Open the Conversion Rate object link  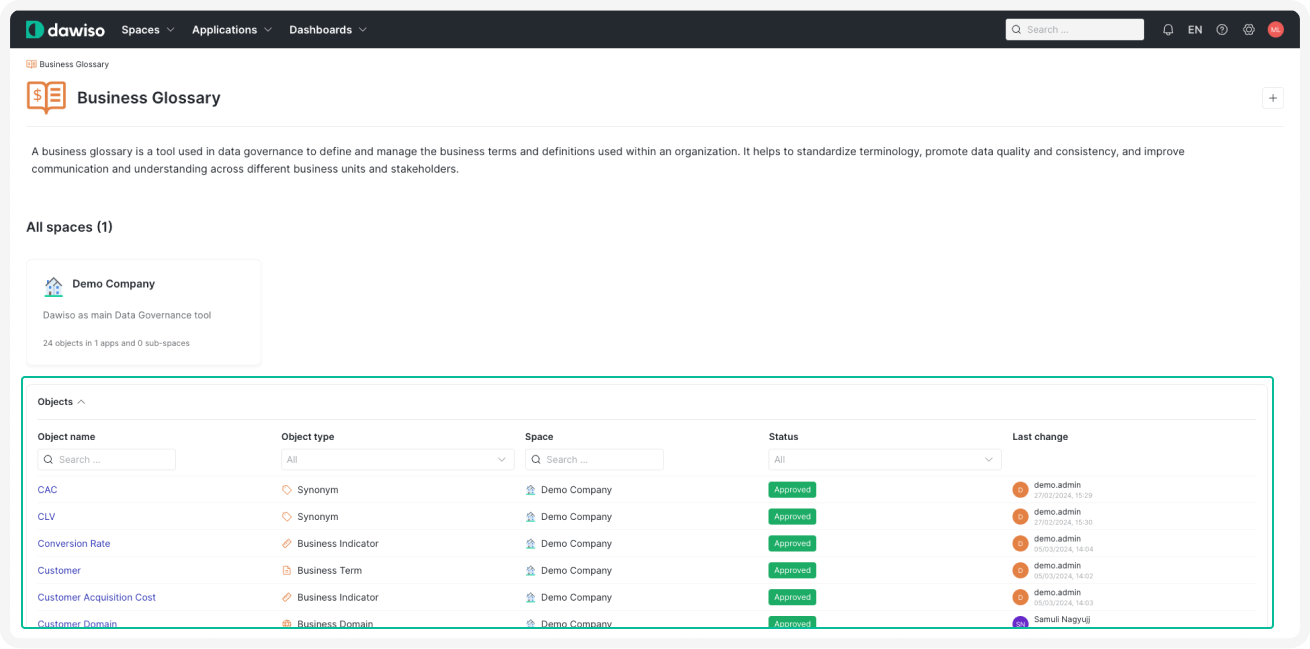coord(74,544)
